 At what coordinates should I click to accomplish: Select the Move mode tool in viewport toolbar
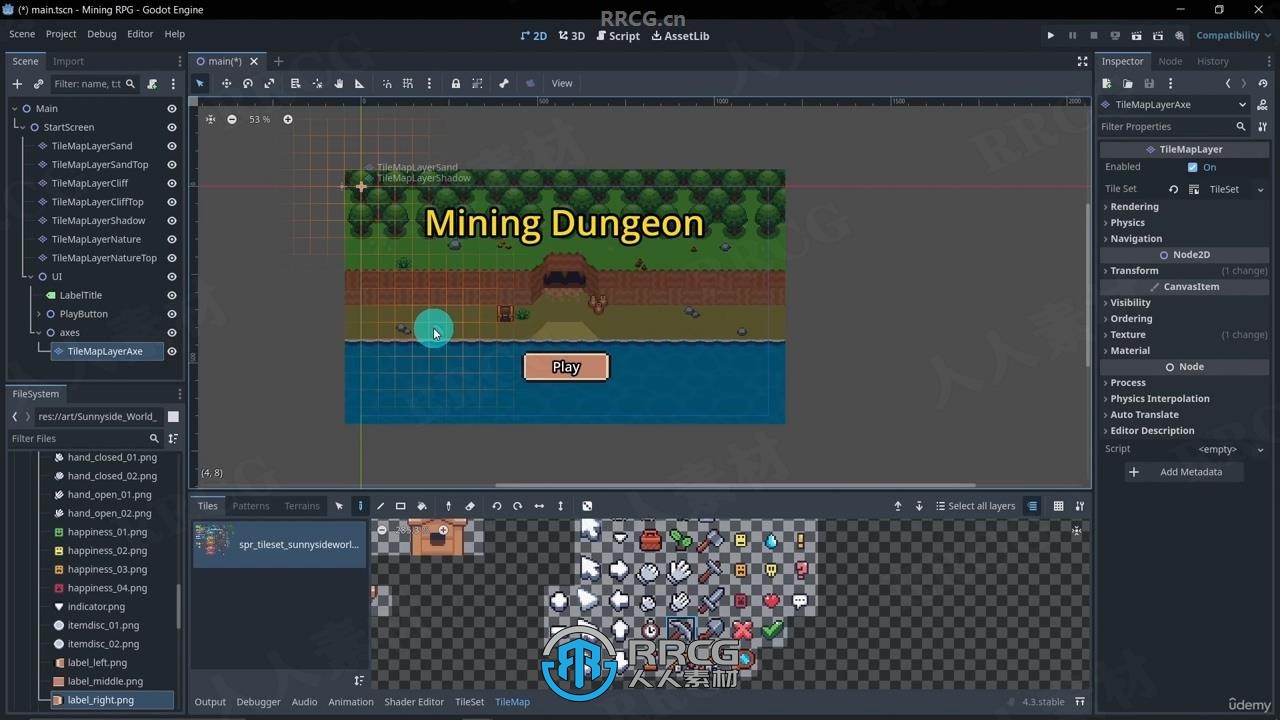(226, 83)
